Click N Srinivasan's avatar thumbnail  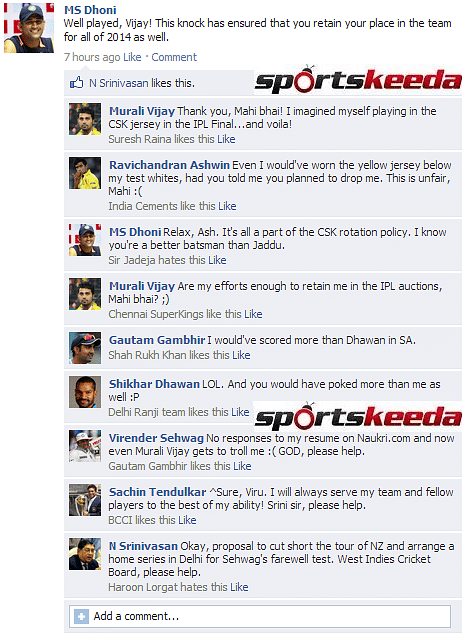[85, 554]
